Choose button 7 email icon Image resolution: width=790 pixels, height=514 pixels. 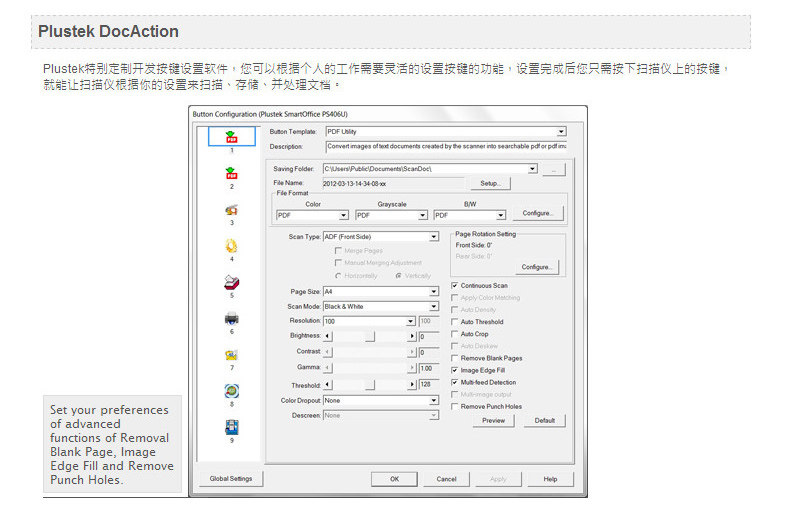231,355
